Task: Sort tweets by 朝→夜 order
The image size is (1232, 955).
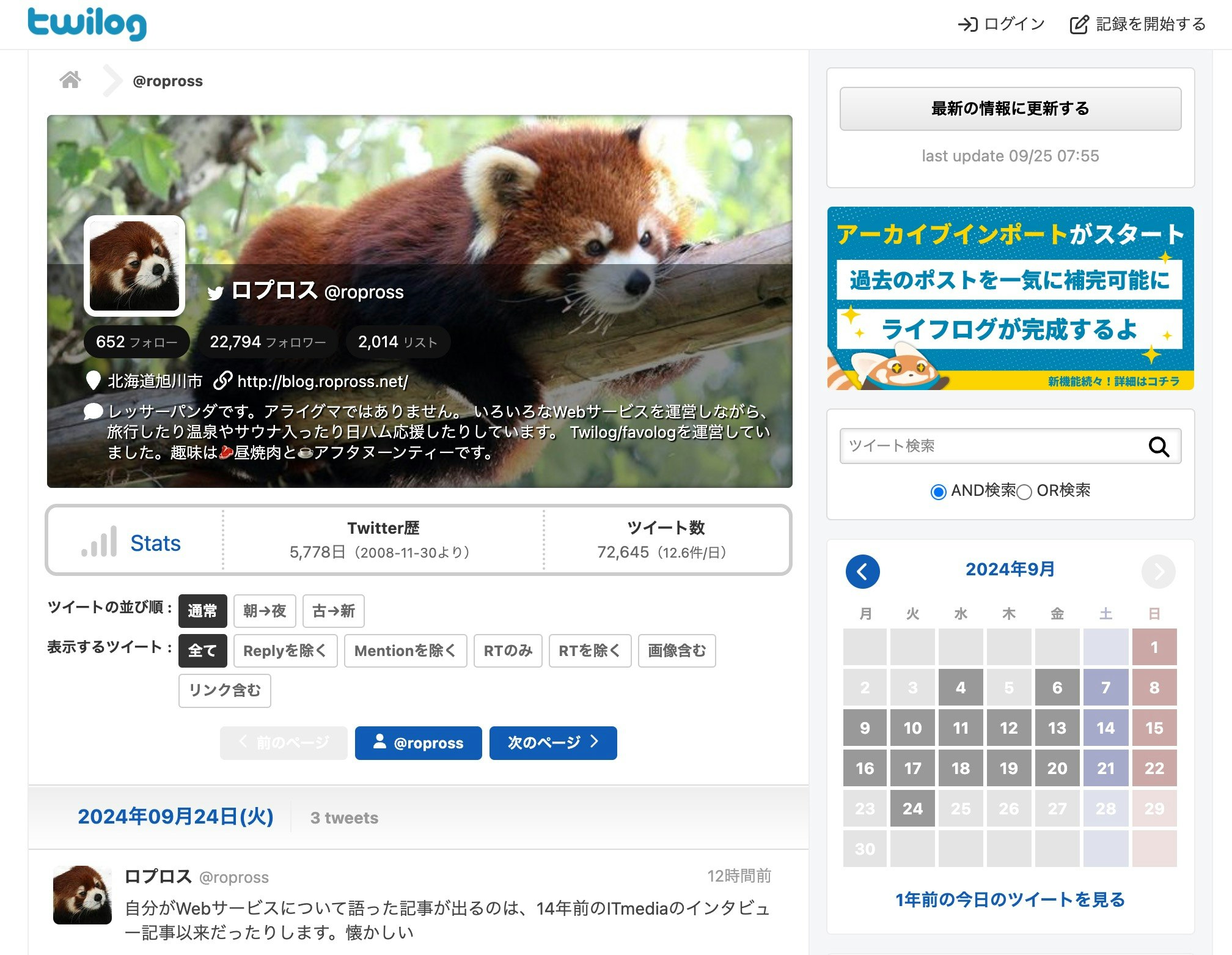Action: 264,611
